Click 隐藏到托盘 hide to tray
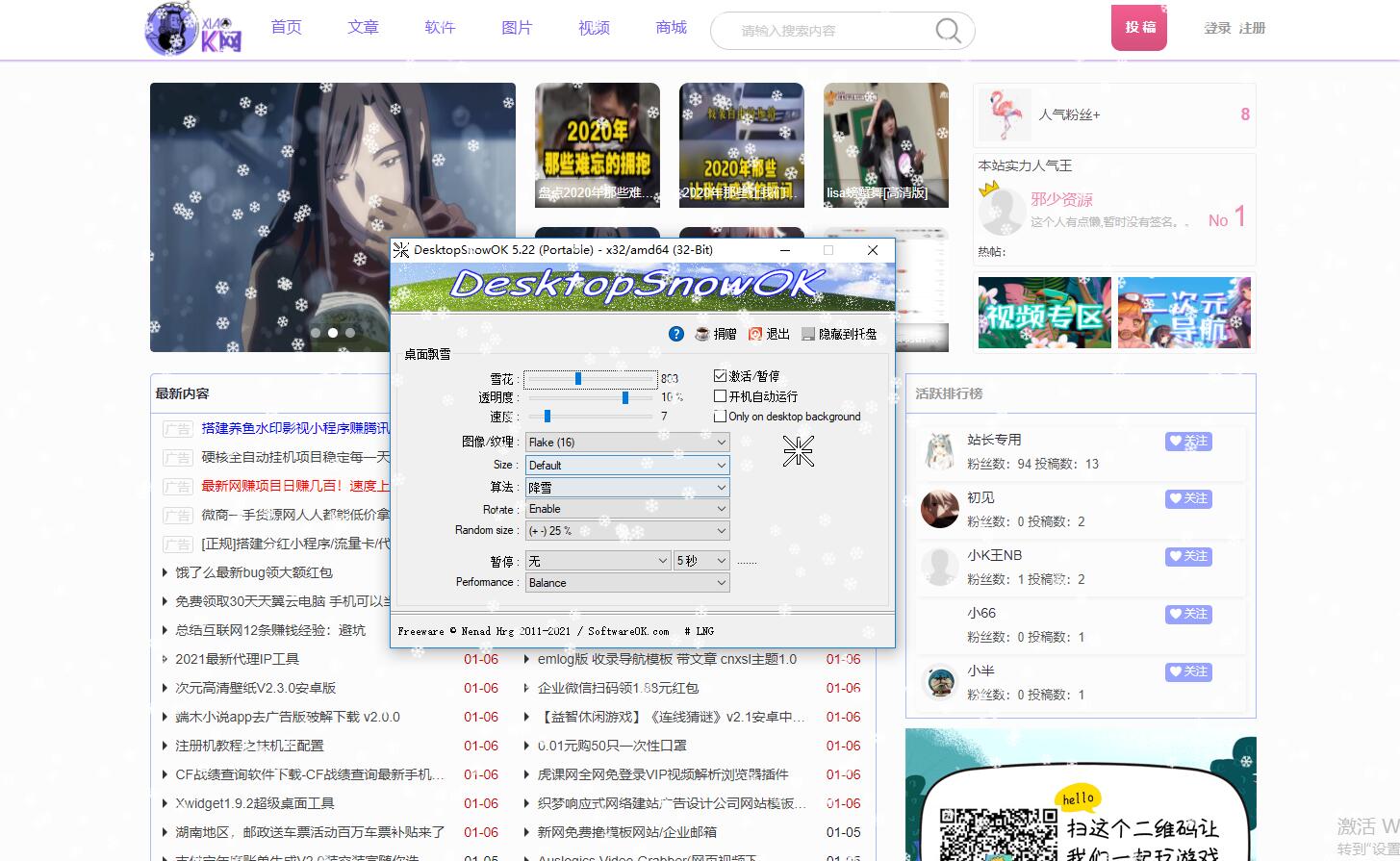Screen dimensions: 1400x861 (x=839, y=333)
